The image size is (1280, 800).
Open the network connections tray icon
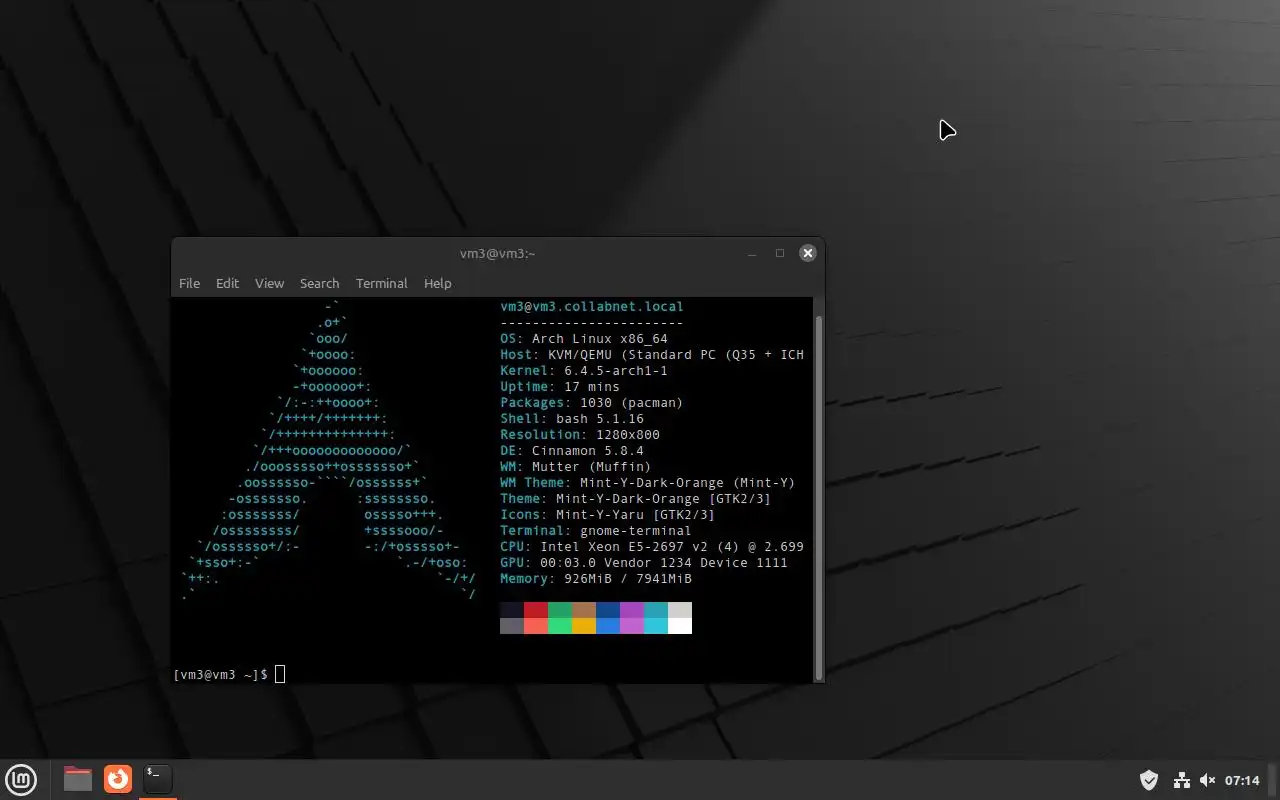click(1181, 780)
